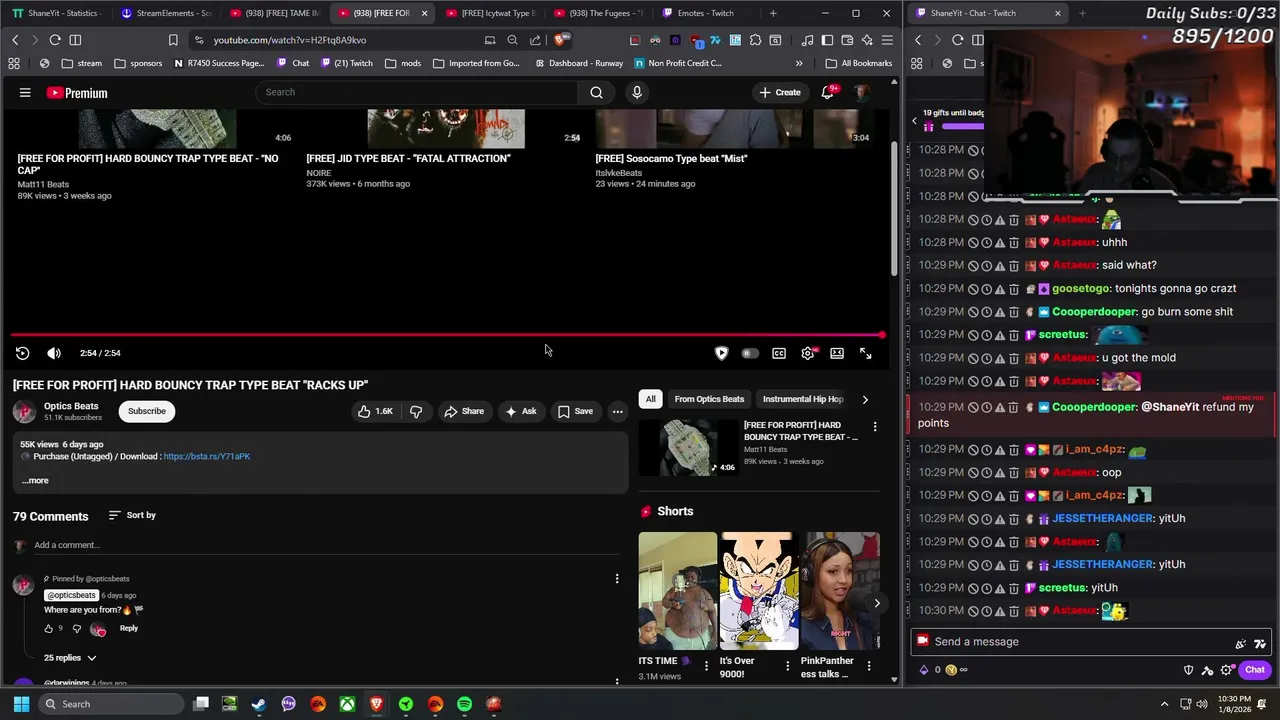Open the mods bookmarks folder
Screen dimensions: 1280x720
(403, 63)
